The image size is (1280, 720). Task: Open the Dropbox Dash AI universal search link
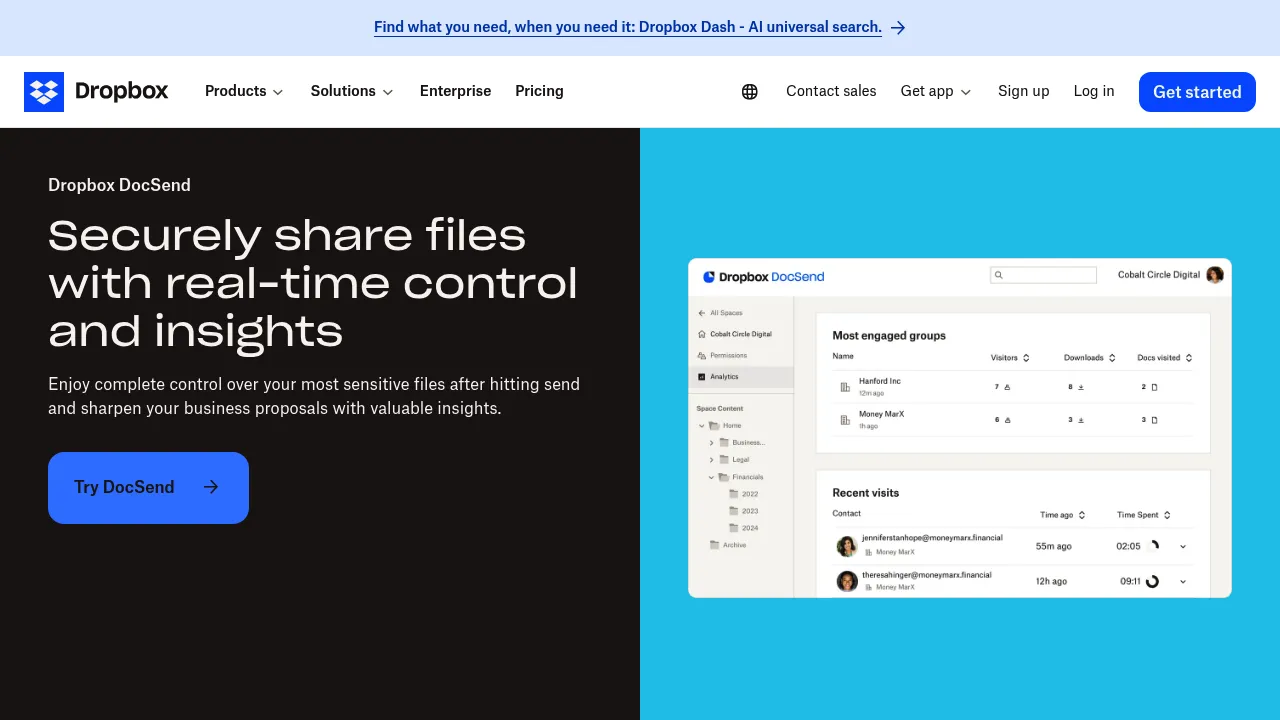tap(628, 27)
